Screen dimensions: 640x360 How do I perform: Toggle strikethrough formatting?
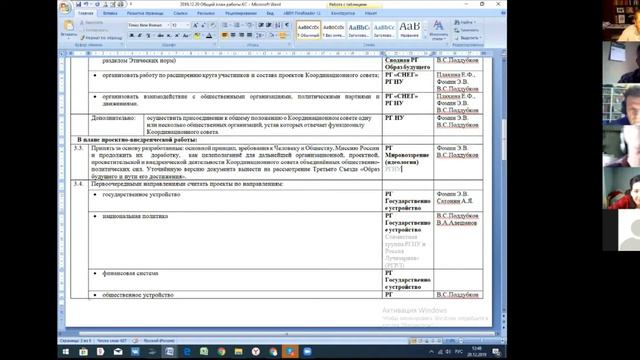[x=160, y=36]
